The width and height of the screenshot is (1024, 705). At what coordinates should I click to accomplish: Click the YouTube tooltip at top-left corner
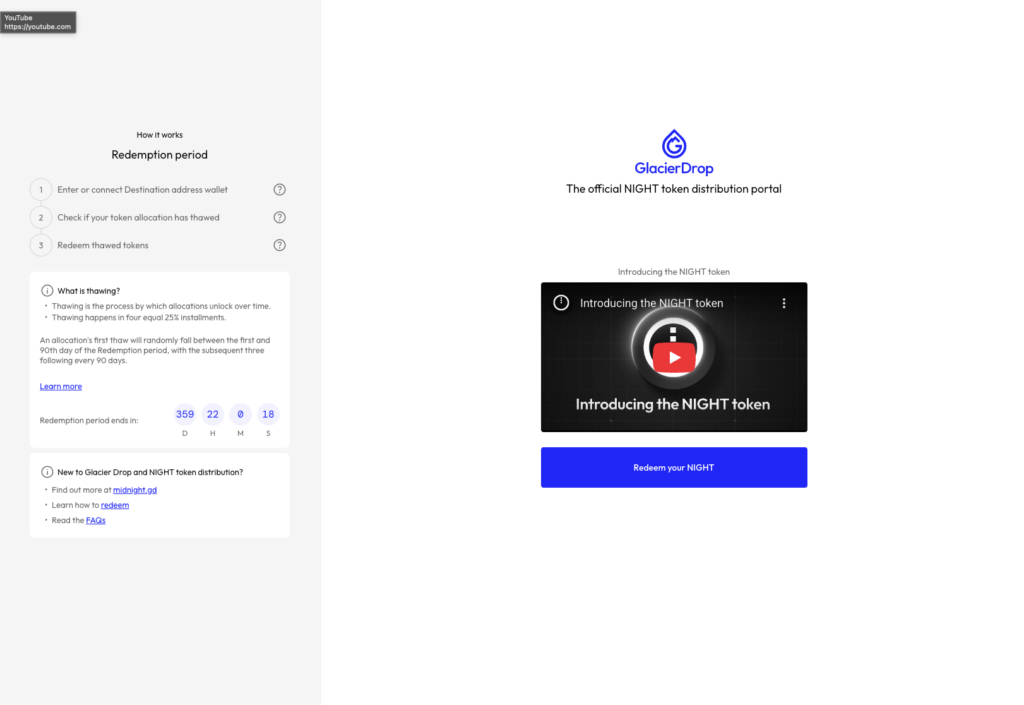pyautogui.click(x=38, y=22)
